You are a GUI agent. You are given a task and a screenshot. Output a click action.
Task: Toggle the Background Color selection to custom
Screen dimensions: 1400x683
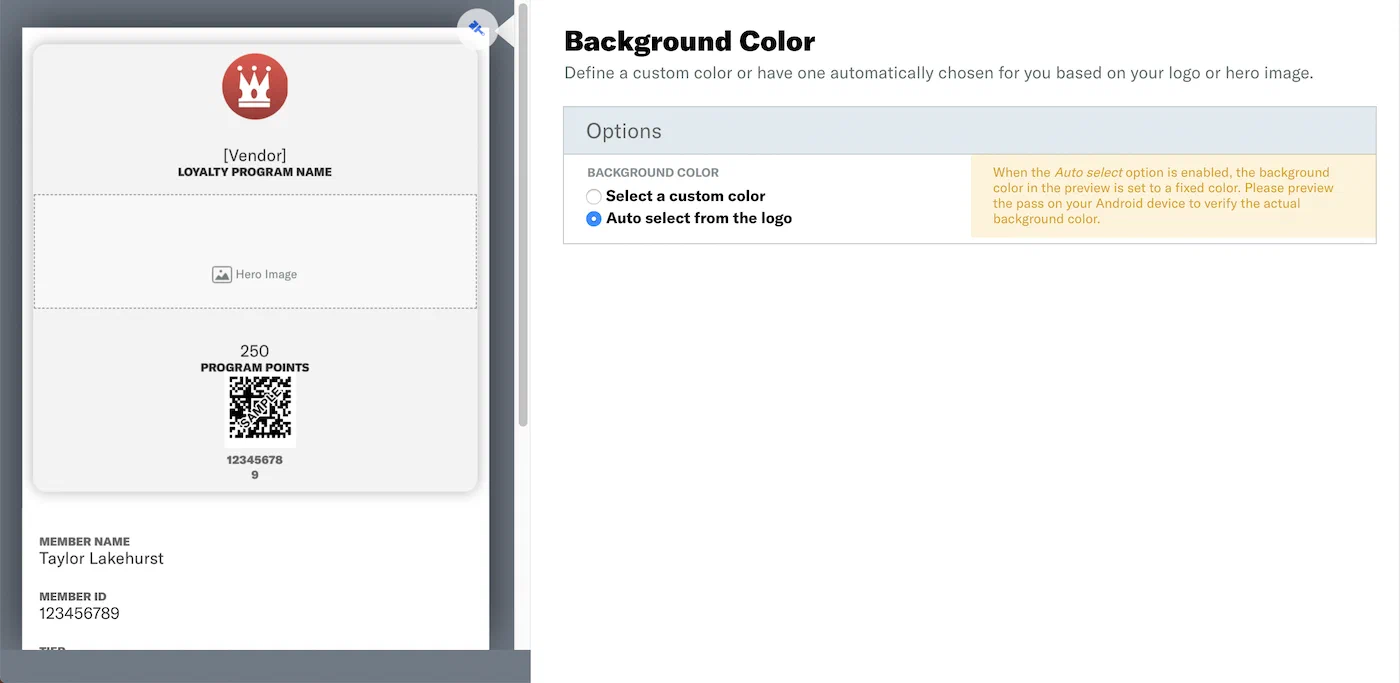pyautogui.click(x=593, y=196)
